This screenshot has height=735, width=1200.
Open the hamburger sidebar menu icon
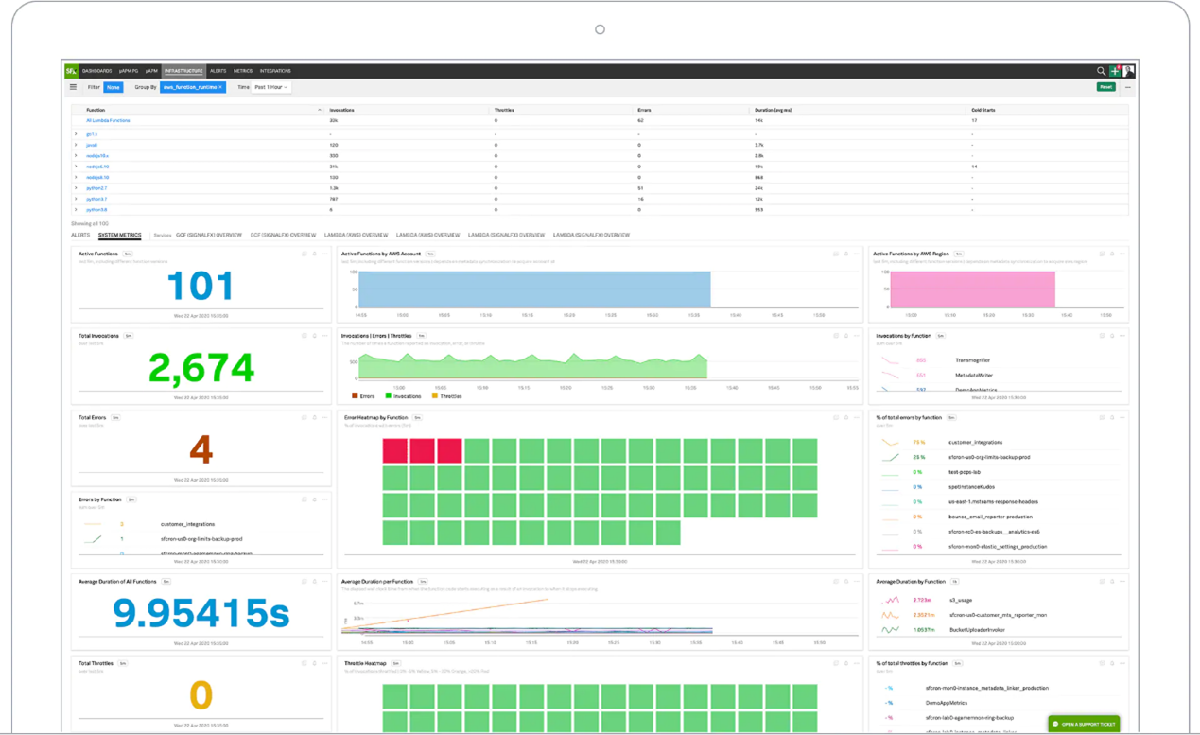[73, 87]
